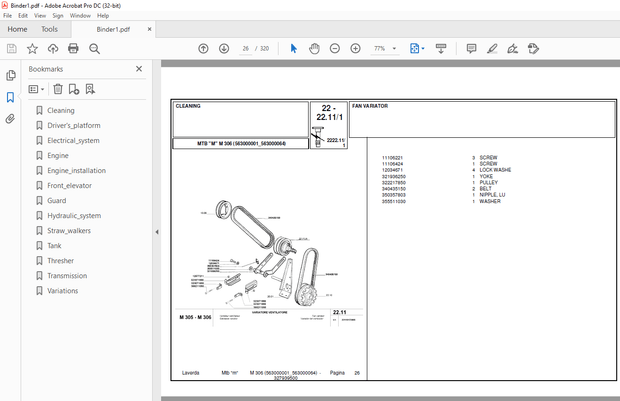Open the Front_elevator bookmark

point(69,185)
